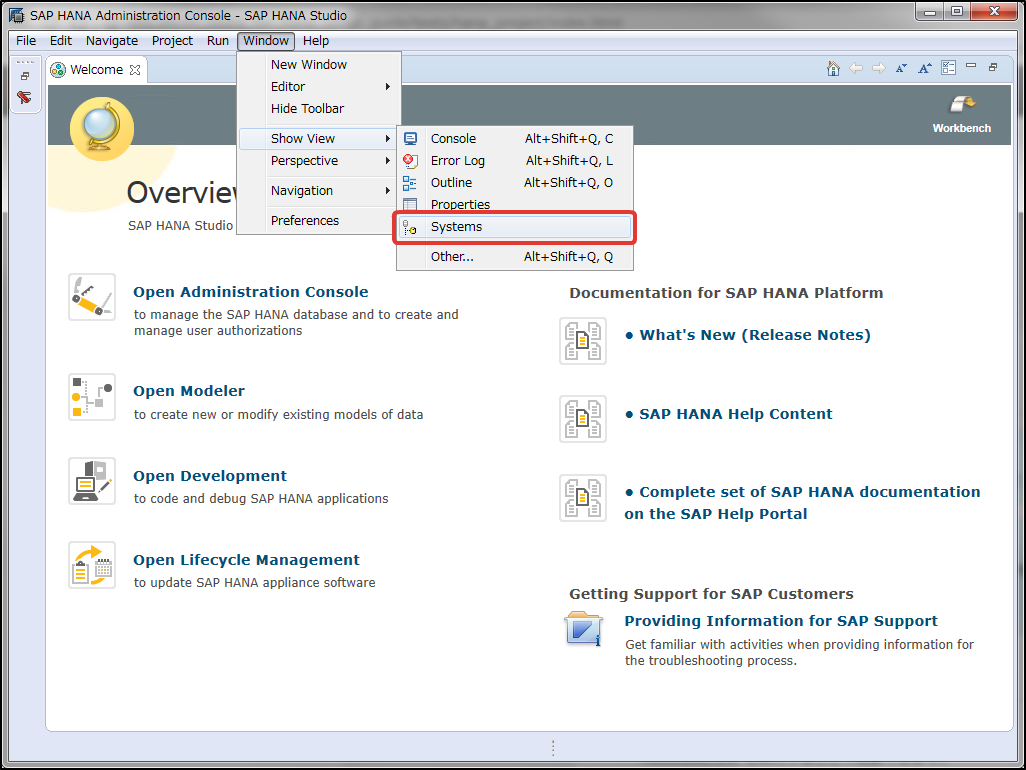The width and height of the screenshot is (1026, 770).
Task: Click the SAP HANA Help Content document icon
Action: [583, 419]
